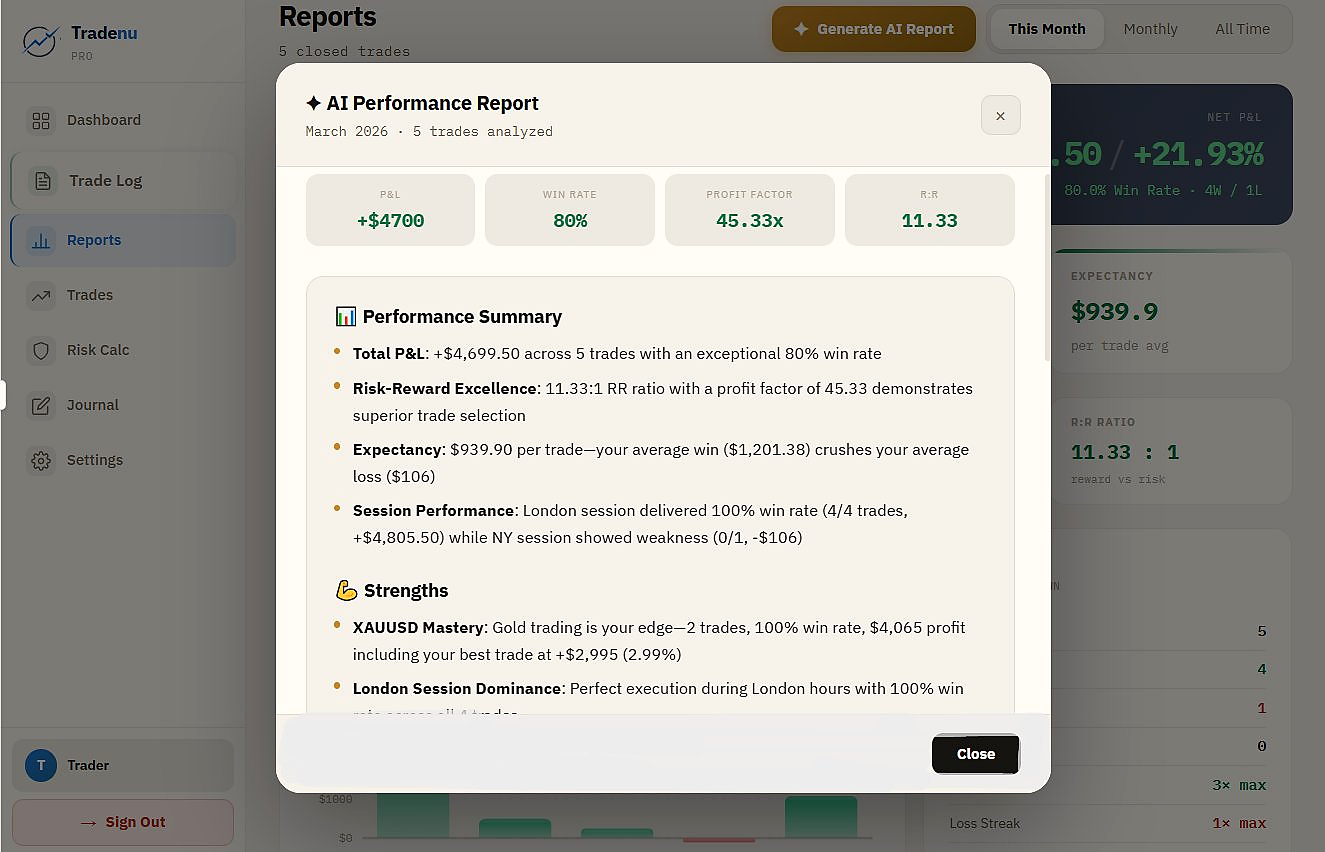Open the Journal pencil icon
1325x852 pixels.
pos(41,405)
